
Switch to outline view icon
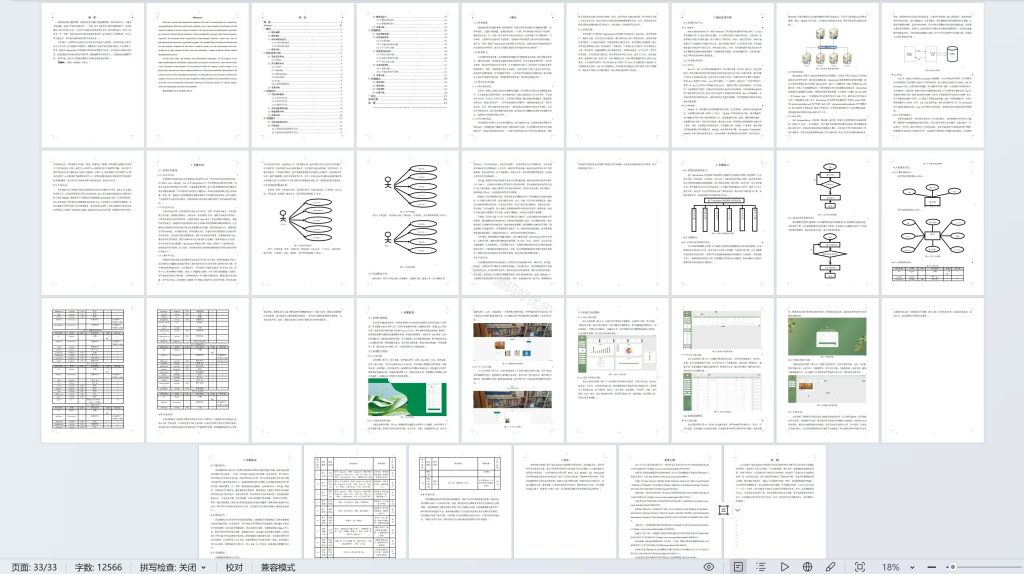pyautogui.click(x=761, y=567)
